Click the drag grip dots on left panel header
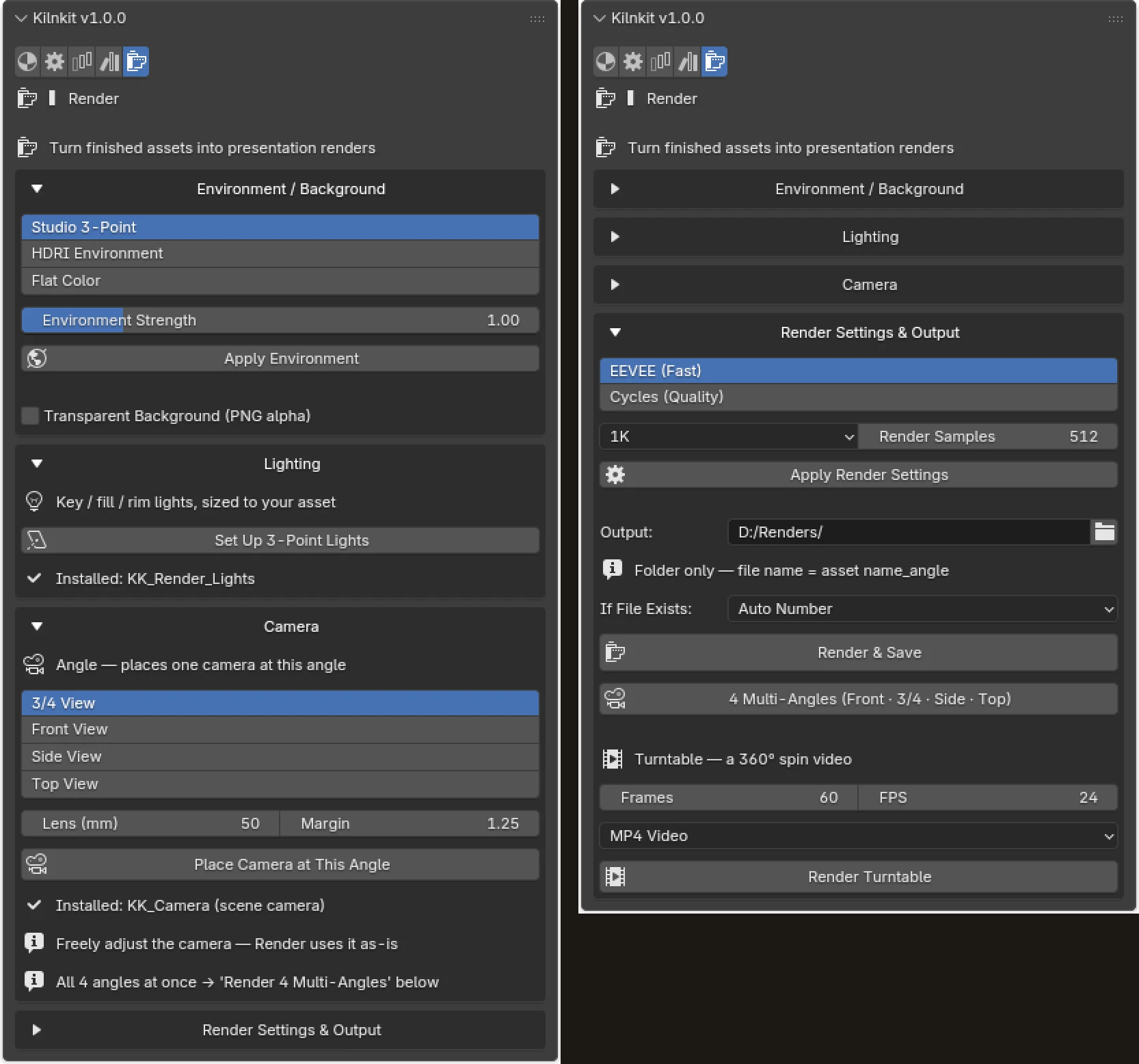The width and height of the screenshot is (1139, 1064). [537, 18]
